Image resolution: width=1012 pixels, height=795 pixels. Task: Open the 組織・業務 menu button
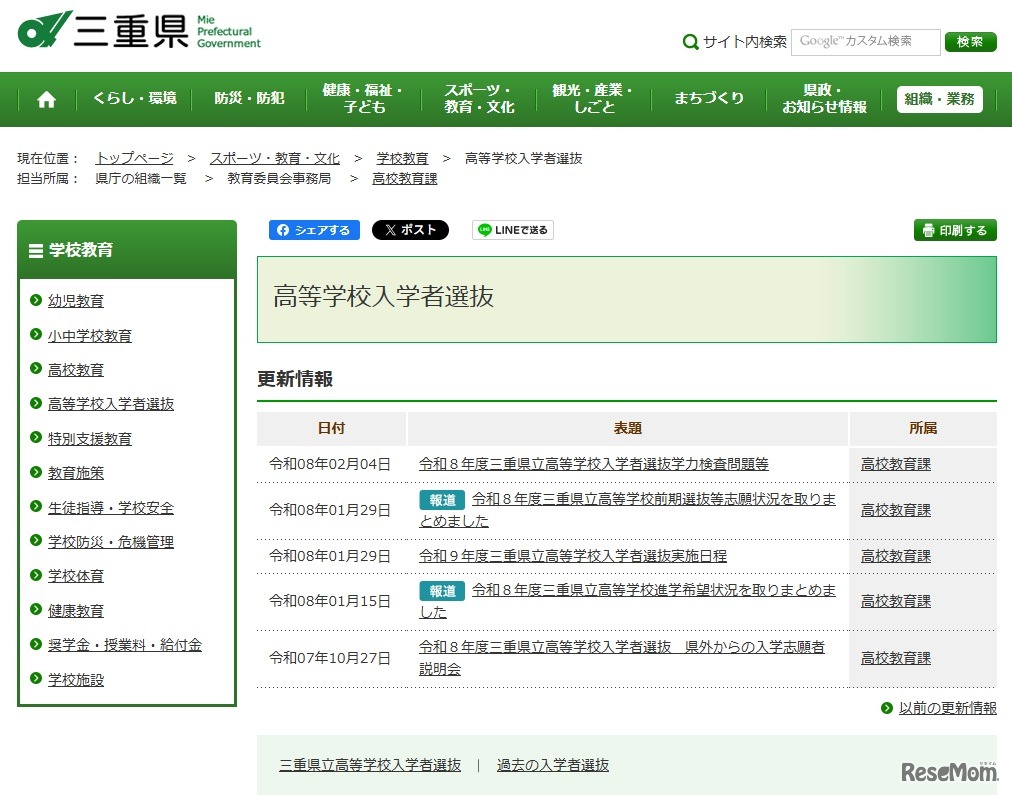pyautogui.click(x=938, y=99)
